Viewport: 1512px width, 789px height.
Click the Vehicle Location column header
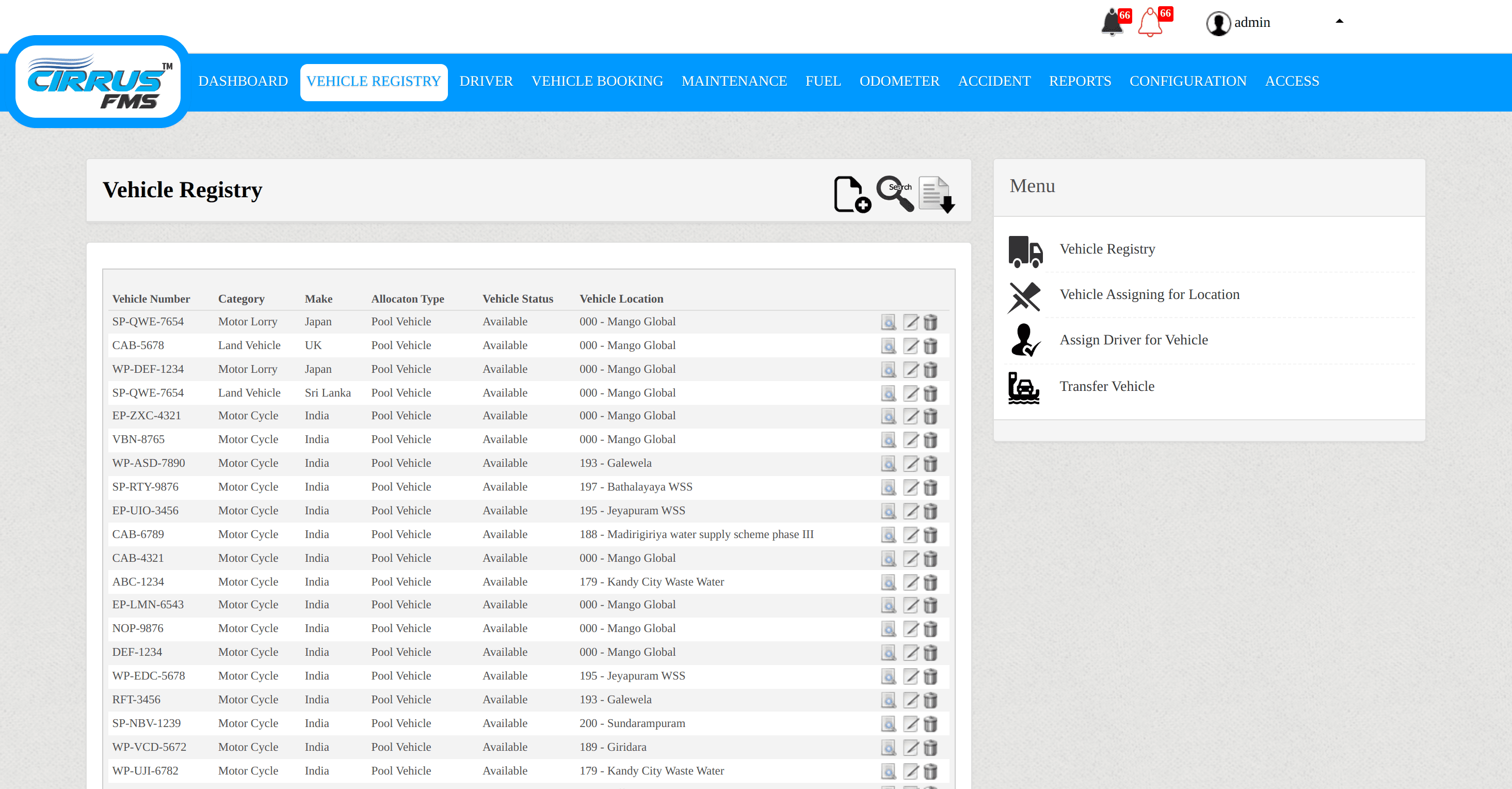point(621,298)
